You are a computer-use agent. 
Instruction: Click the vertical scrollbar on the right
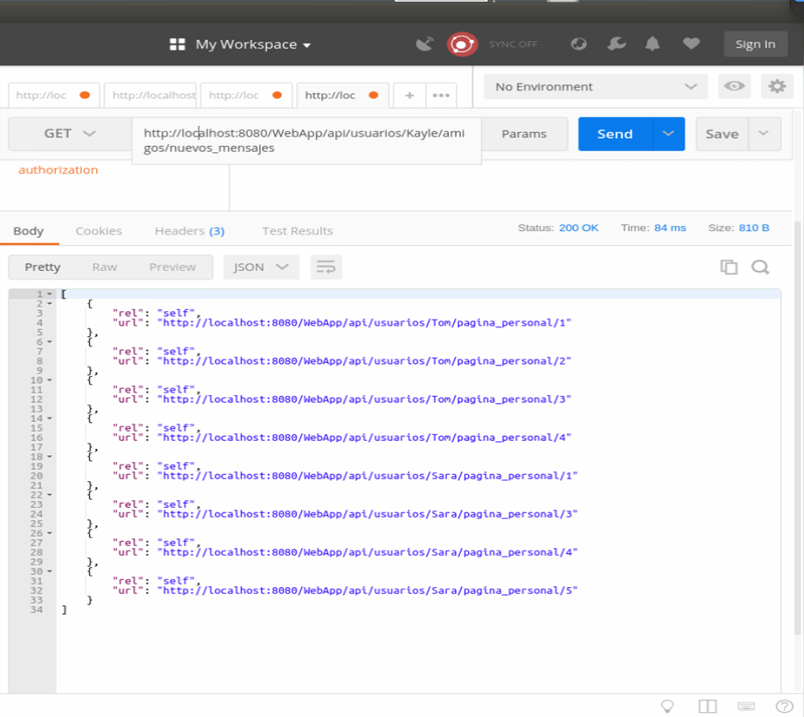coord(798,428)
